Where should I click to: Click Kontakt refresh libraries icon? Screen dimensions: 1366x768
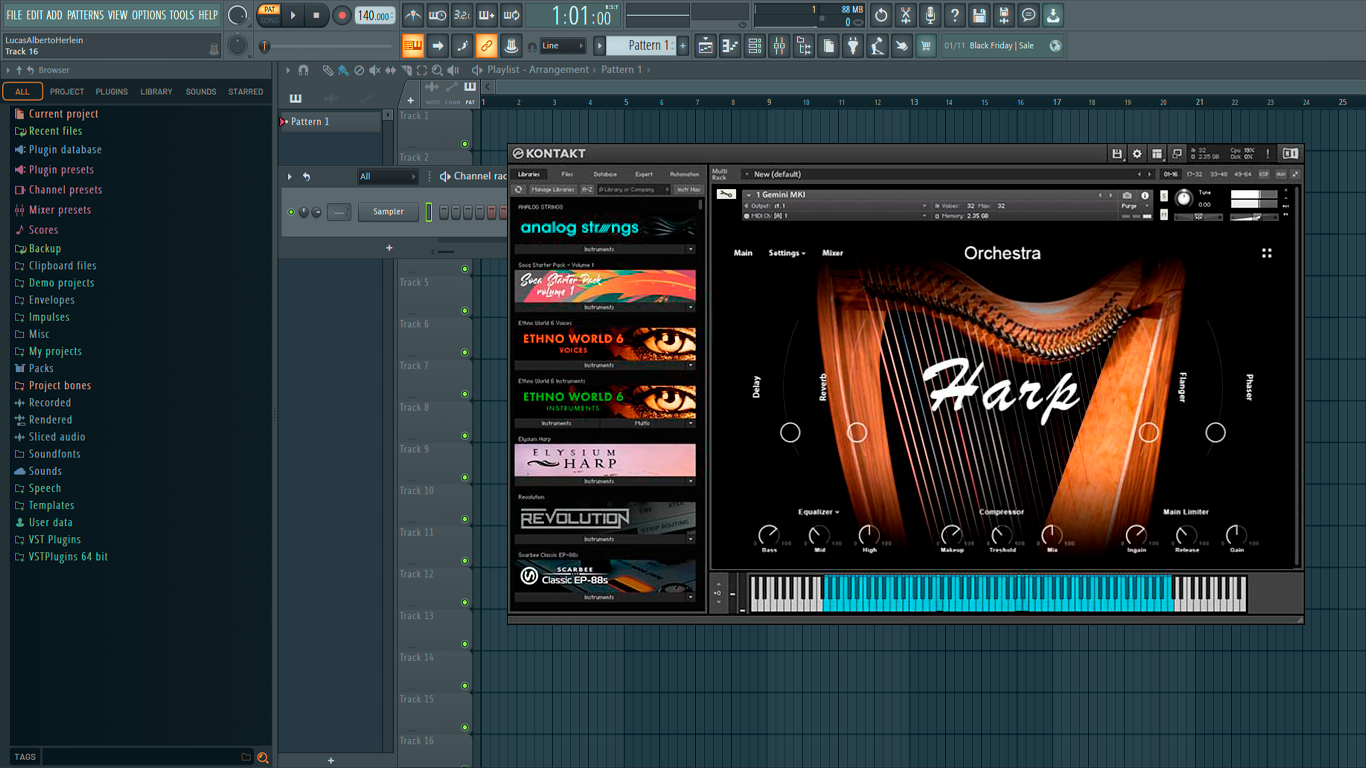coord(518,189)
